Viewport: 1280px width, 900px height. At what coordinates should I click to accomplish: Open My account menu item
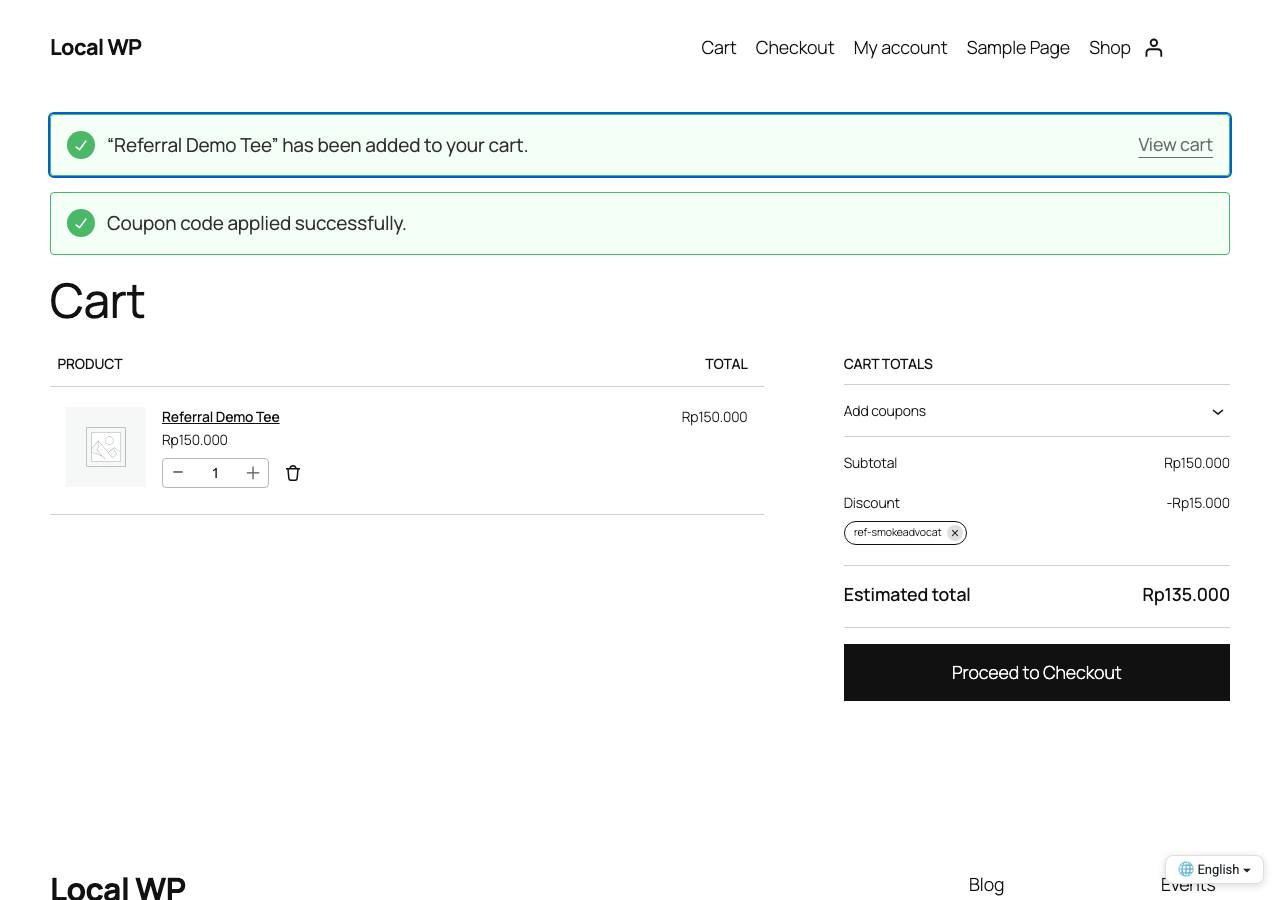900,48
